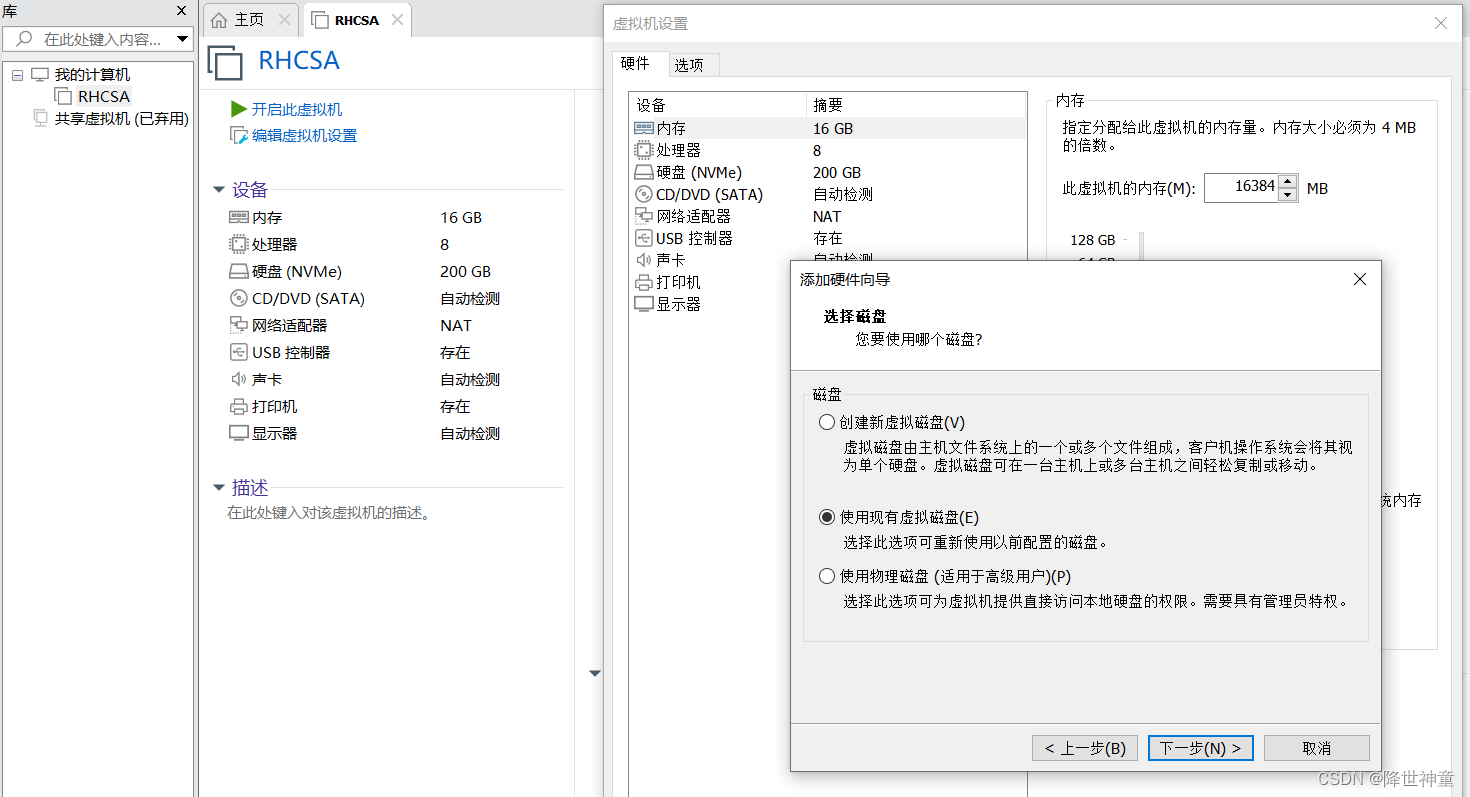Click the home icon on the 主页 tab
This screenshot has width=1470, height=797.
[219, 20]
